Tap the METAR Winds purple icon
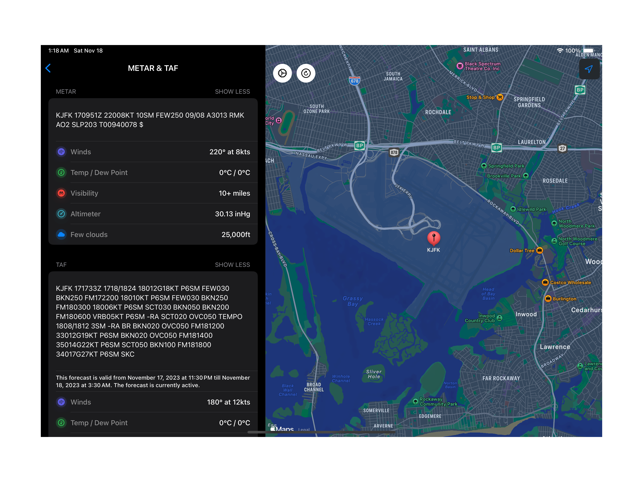643x482 pixels. pyautogui.click(x=61, y=152)
